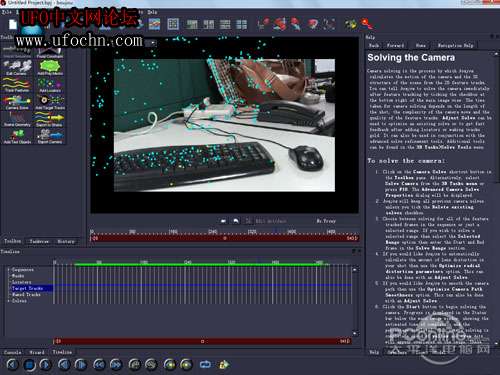Toggle the loop playback button

205,365
